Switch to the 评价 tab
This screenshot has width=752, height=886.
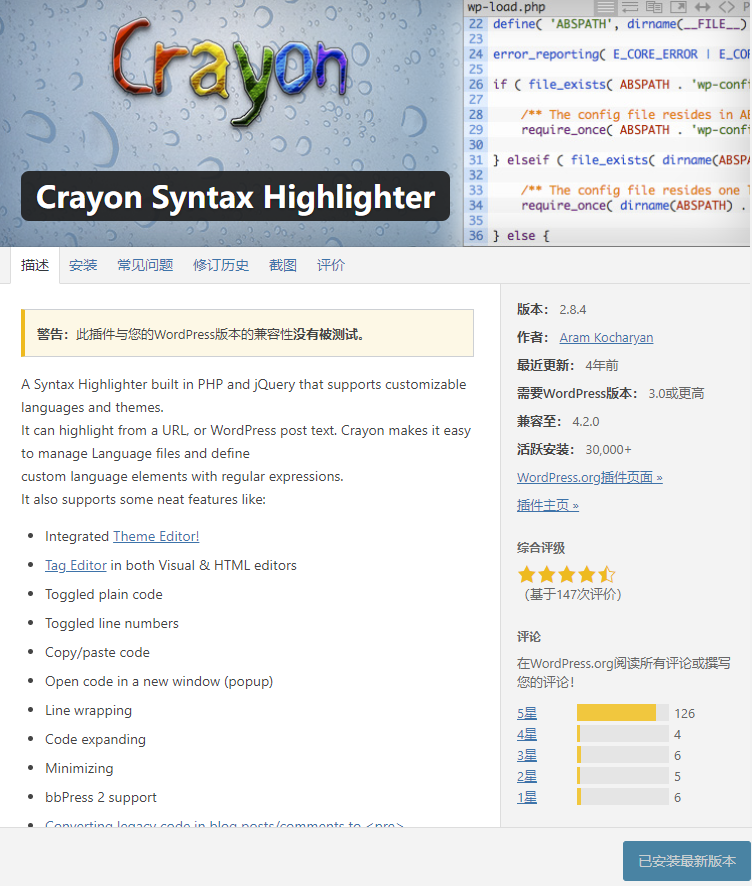tap(331, 265)
